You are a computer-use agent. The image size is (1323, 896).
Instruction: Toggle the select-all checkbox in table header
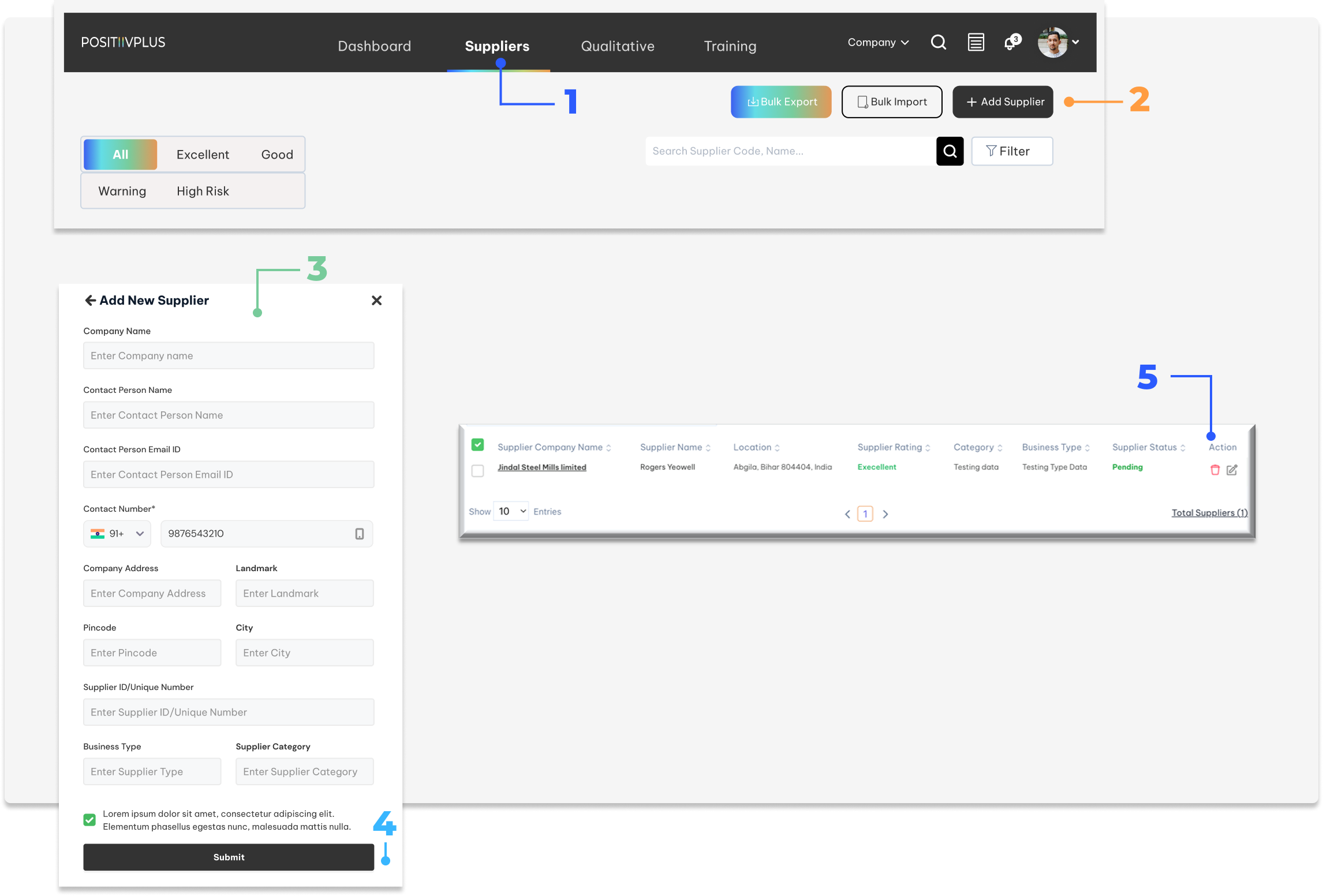click(x=477, y=445)
